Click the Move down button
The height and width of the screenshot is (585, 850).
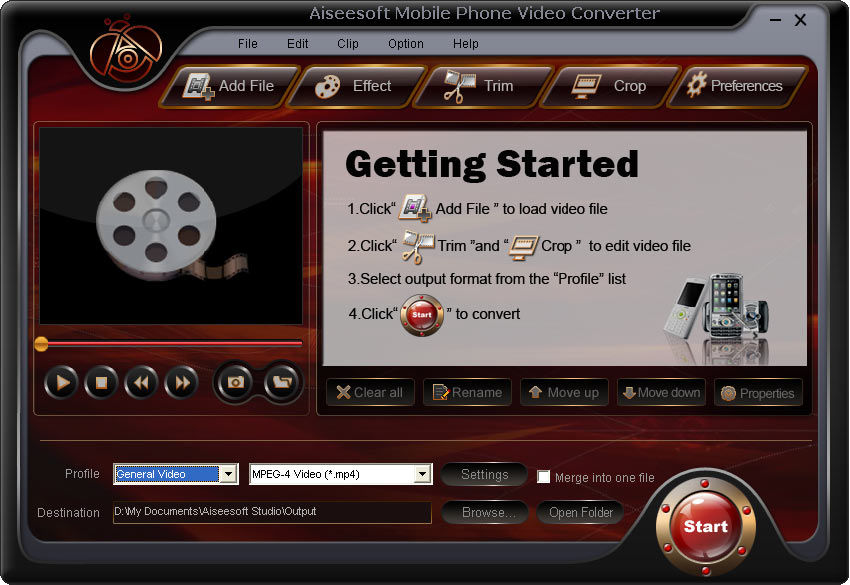click(x=661, y=393)
